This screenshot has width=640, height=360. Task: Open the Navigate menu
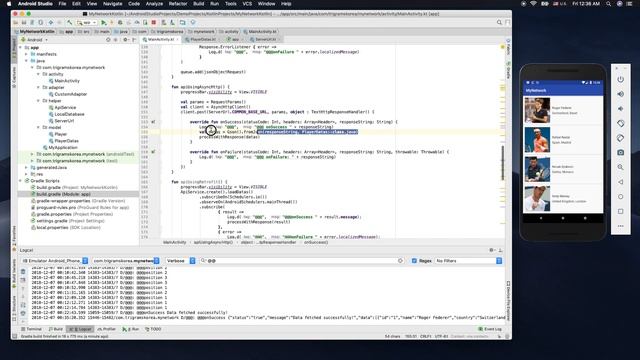coord(112,4)
